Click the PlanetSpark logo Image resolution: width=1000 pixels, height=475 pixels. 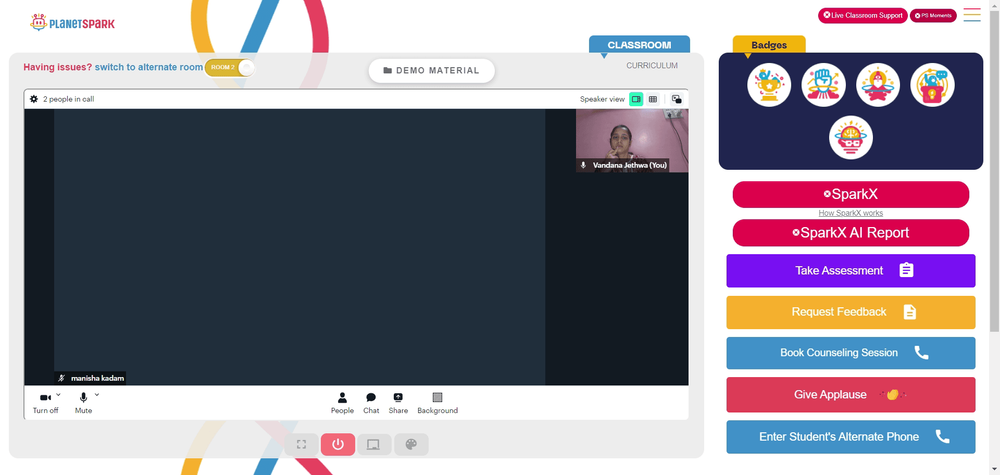72,23
